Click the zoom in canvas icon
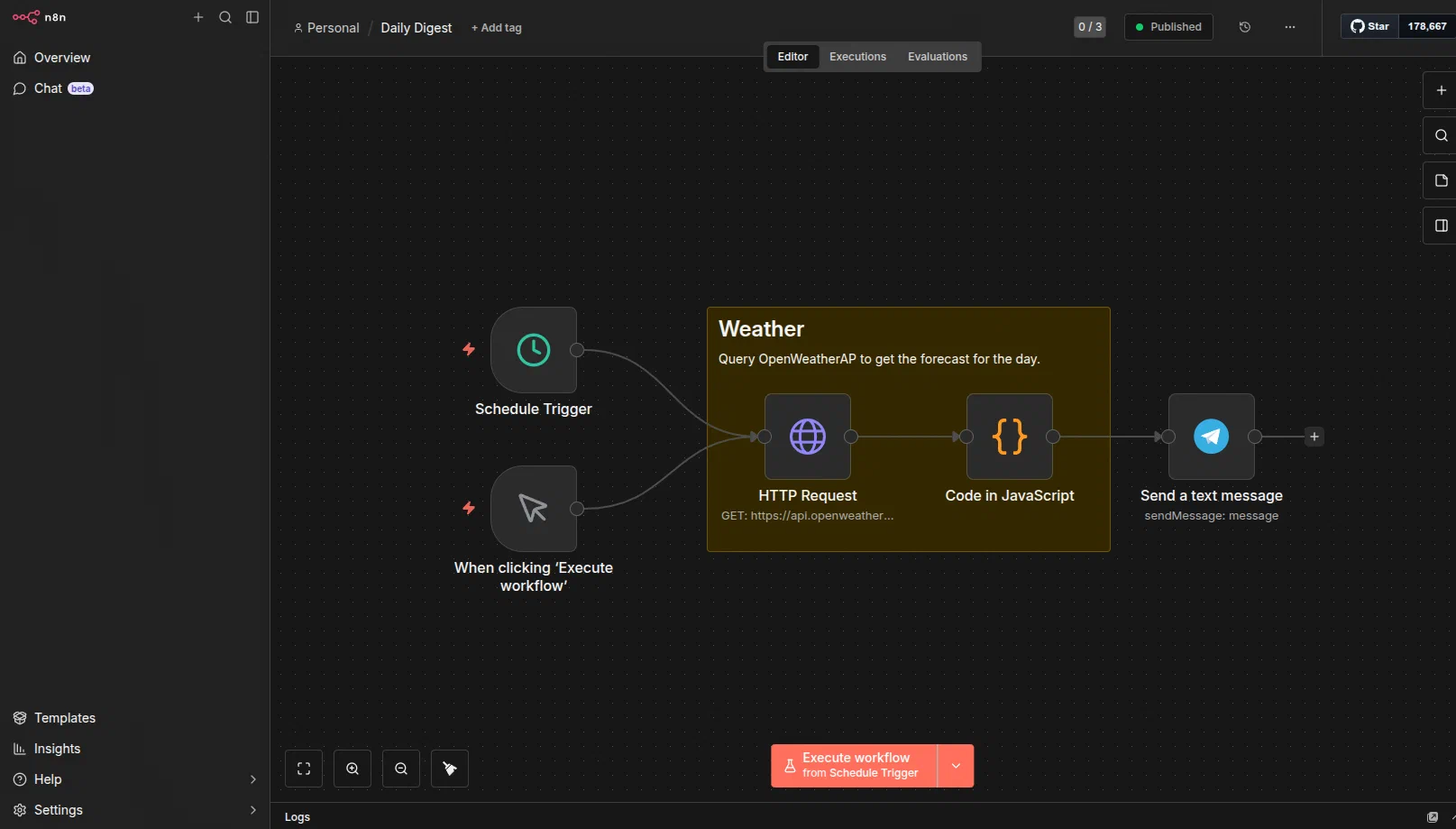This screenshot has height=829, width=1456. tap(353, 769)
